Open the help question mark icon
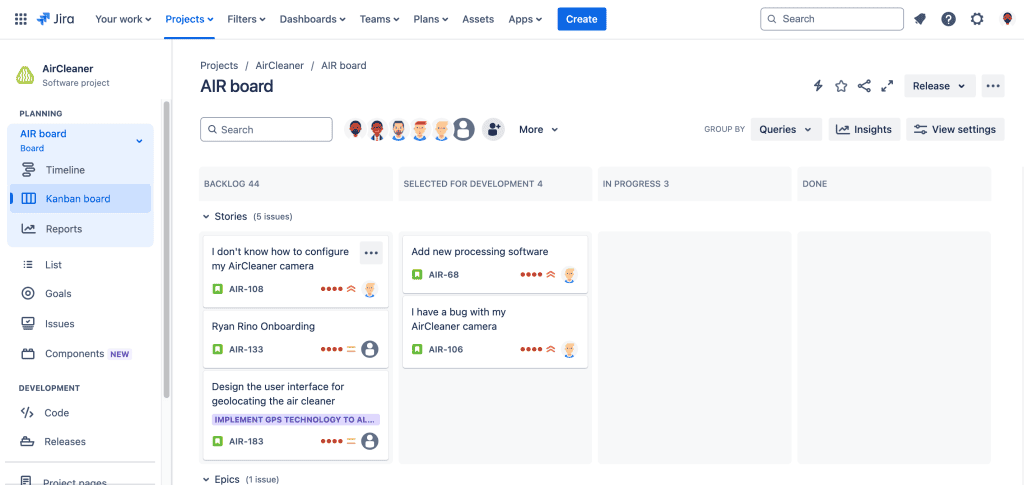The width and height of the screenshot is (1024, 485). click(x=948, y=19)
